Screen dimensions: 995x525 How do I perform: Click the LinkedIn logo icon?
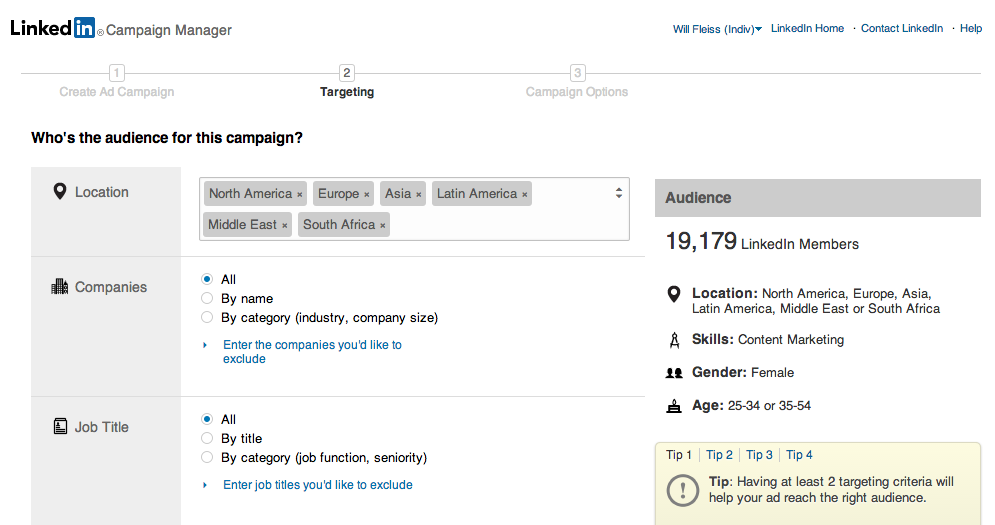click(53, 29)
